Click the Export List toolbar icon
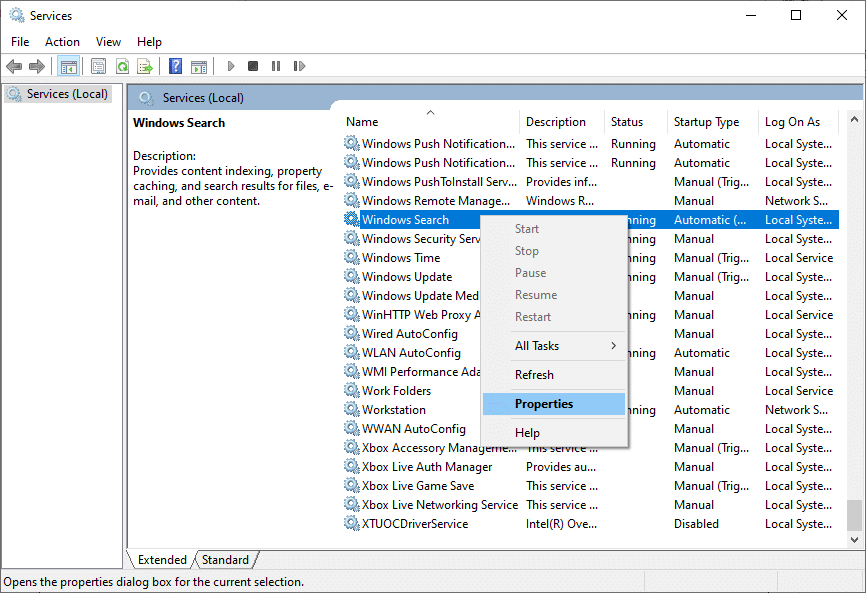 click(x=145, y=66)
